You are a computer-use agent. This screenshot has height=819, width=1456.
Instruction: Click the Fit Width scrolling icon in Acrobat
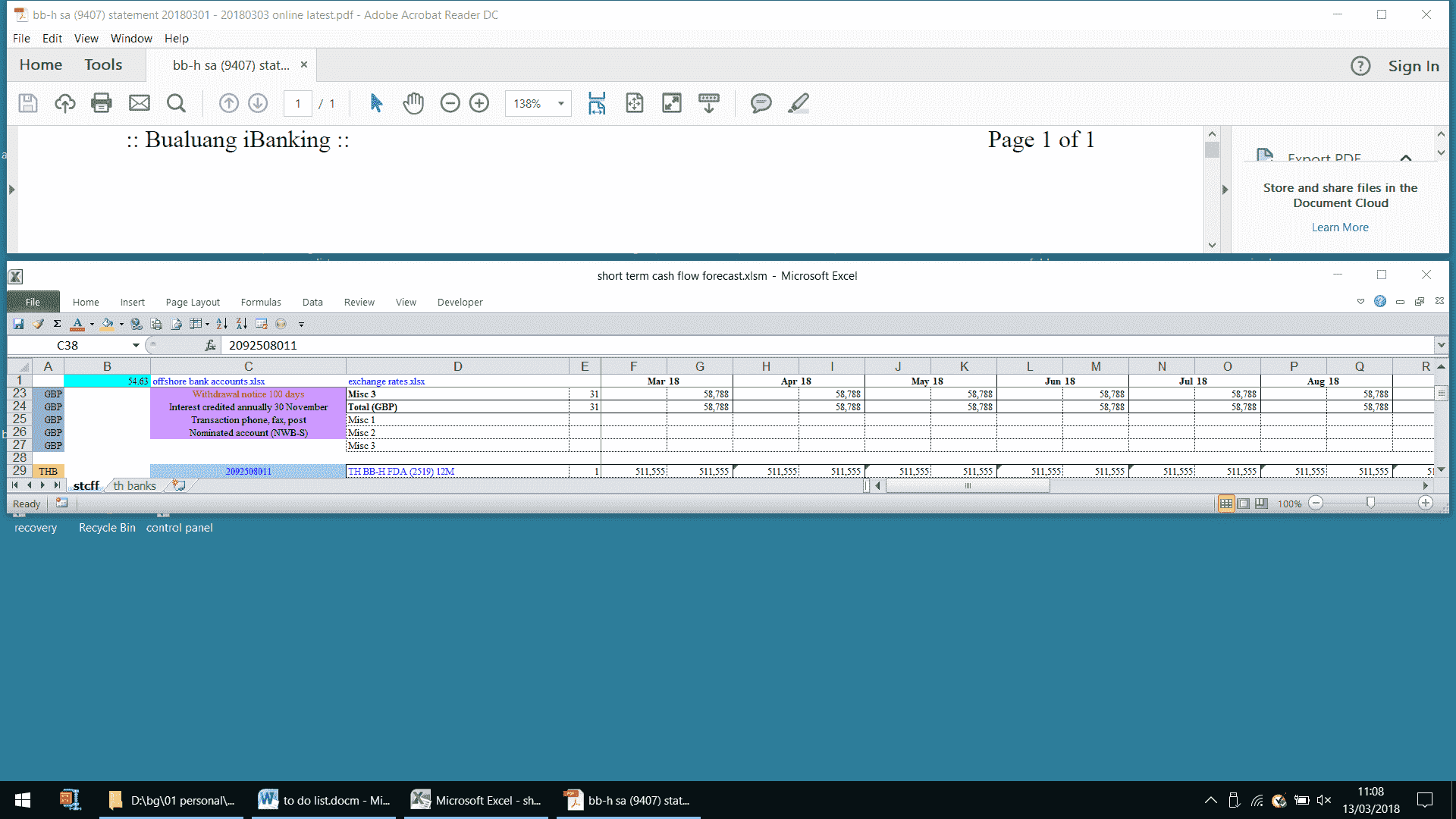[597, 103]
